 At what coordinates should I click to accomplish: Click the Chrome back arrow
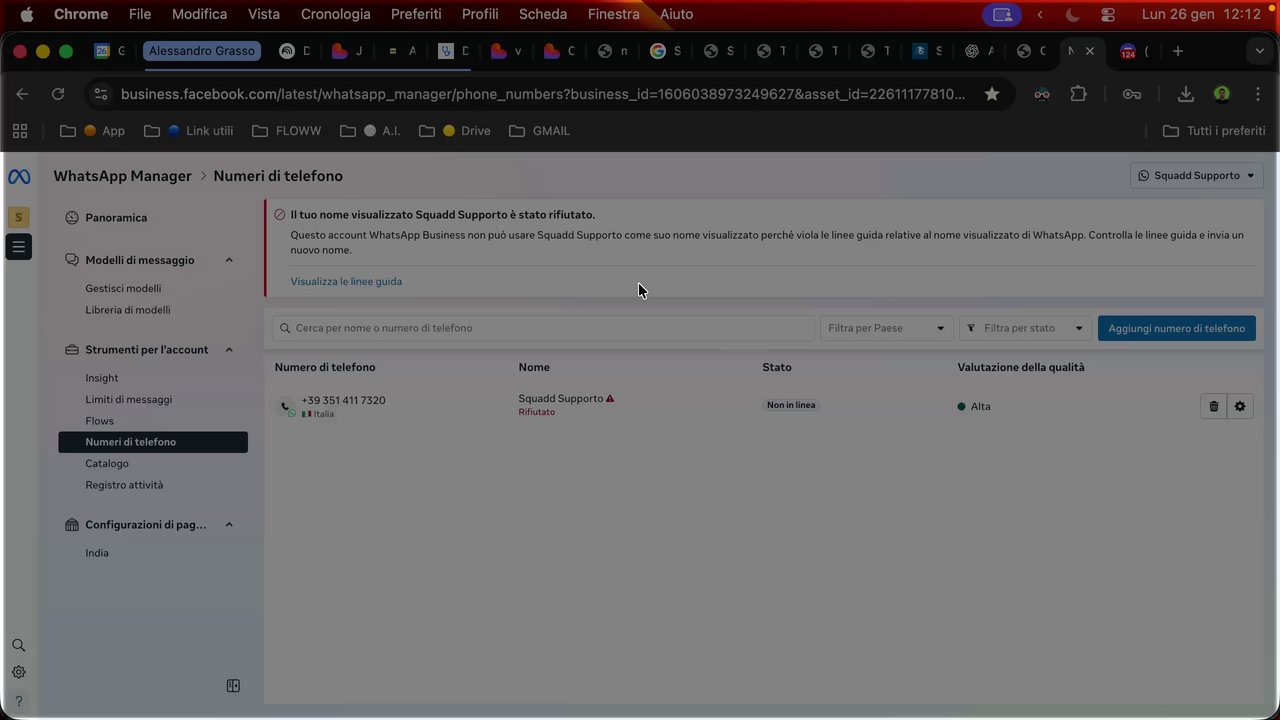tap(22, 94)
